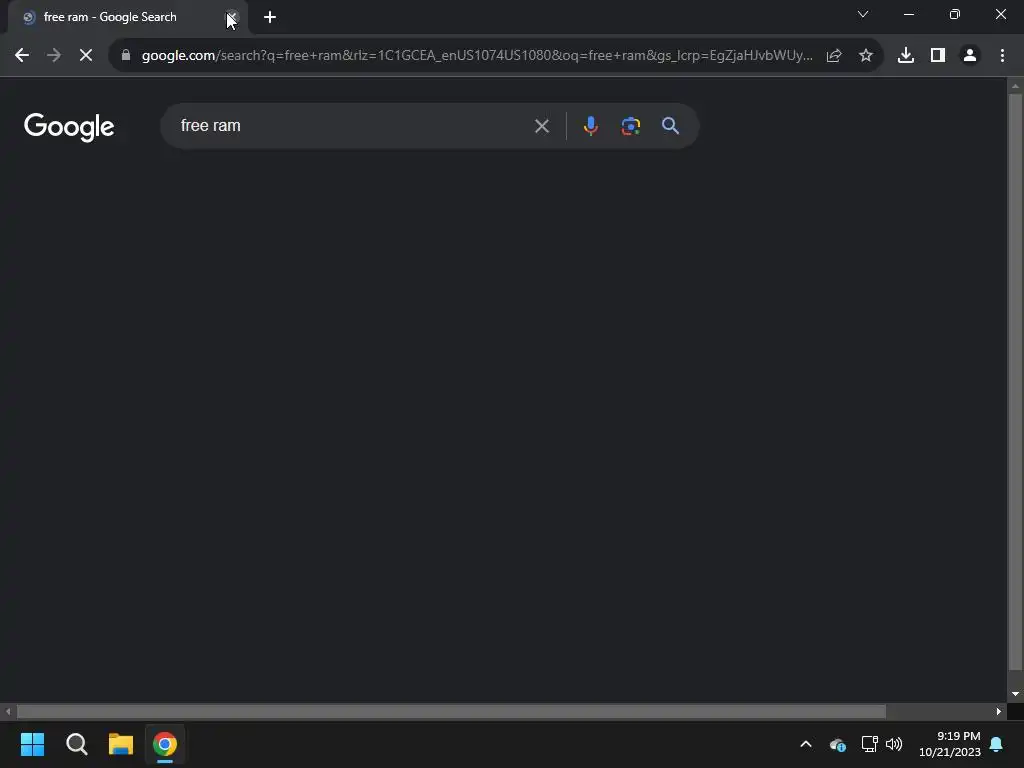The width and height of the screenshot is (1024, 768).
Task: Click the vertical scrollbar thumb
Action: click(1015, 382)
